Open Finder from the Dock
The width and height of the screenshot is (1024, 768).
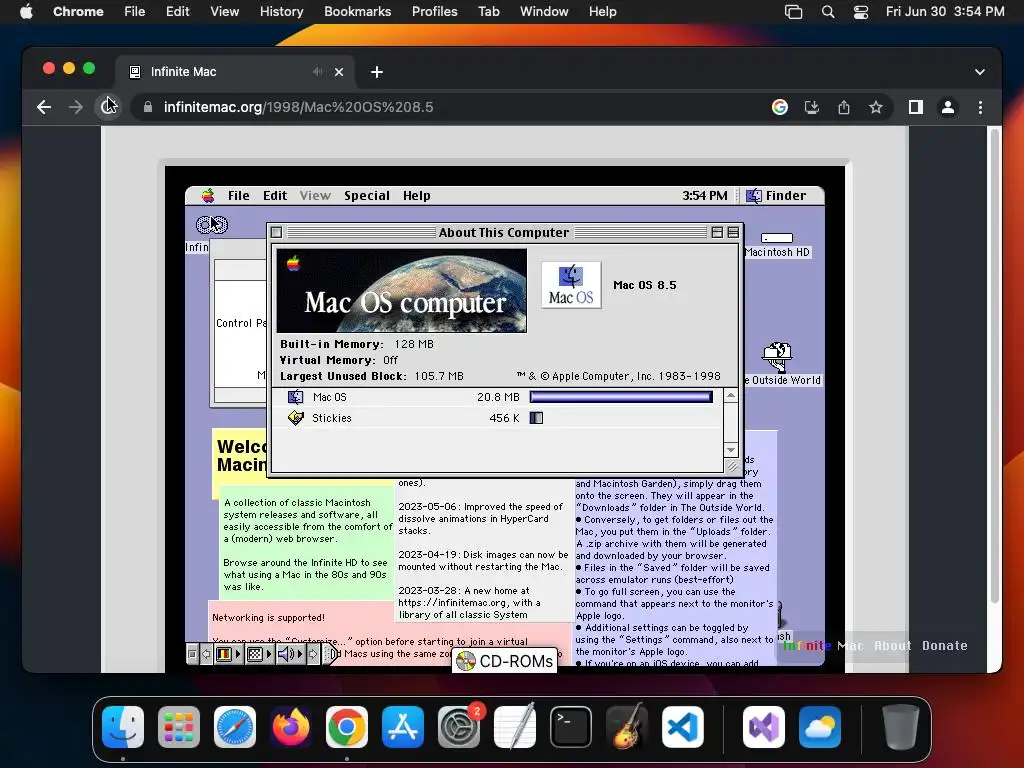(123, 727)
